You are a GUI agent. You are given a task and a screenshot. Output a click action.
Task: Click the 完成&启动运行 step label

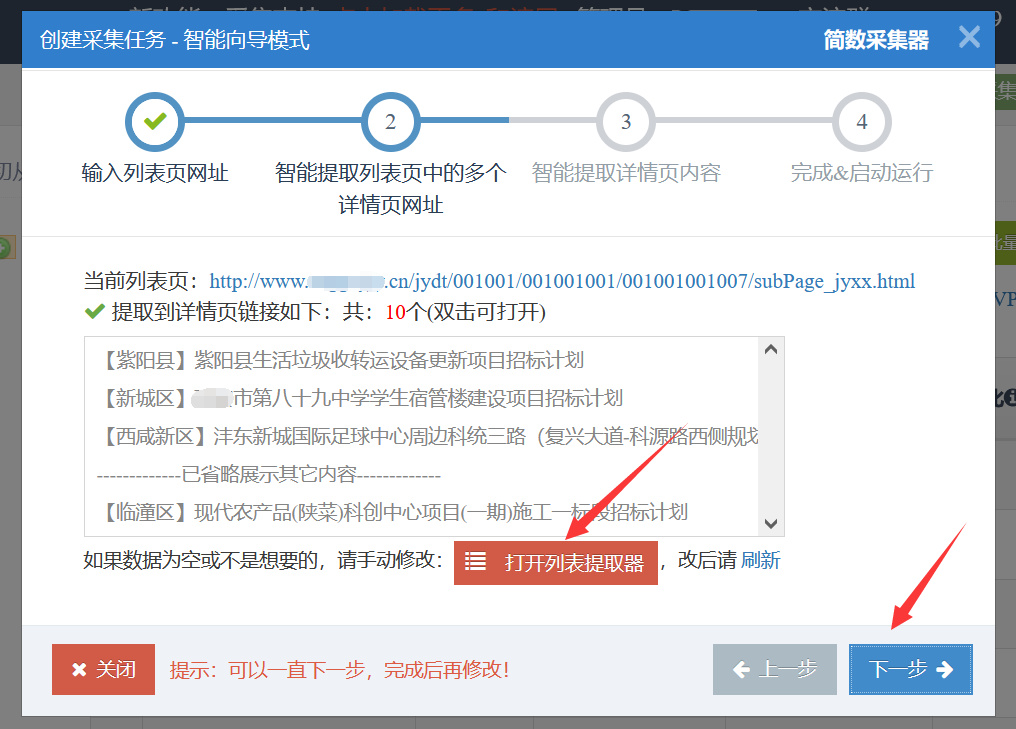[x=862, y=173]
